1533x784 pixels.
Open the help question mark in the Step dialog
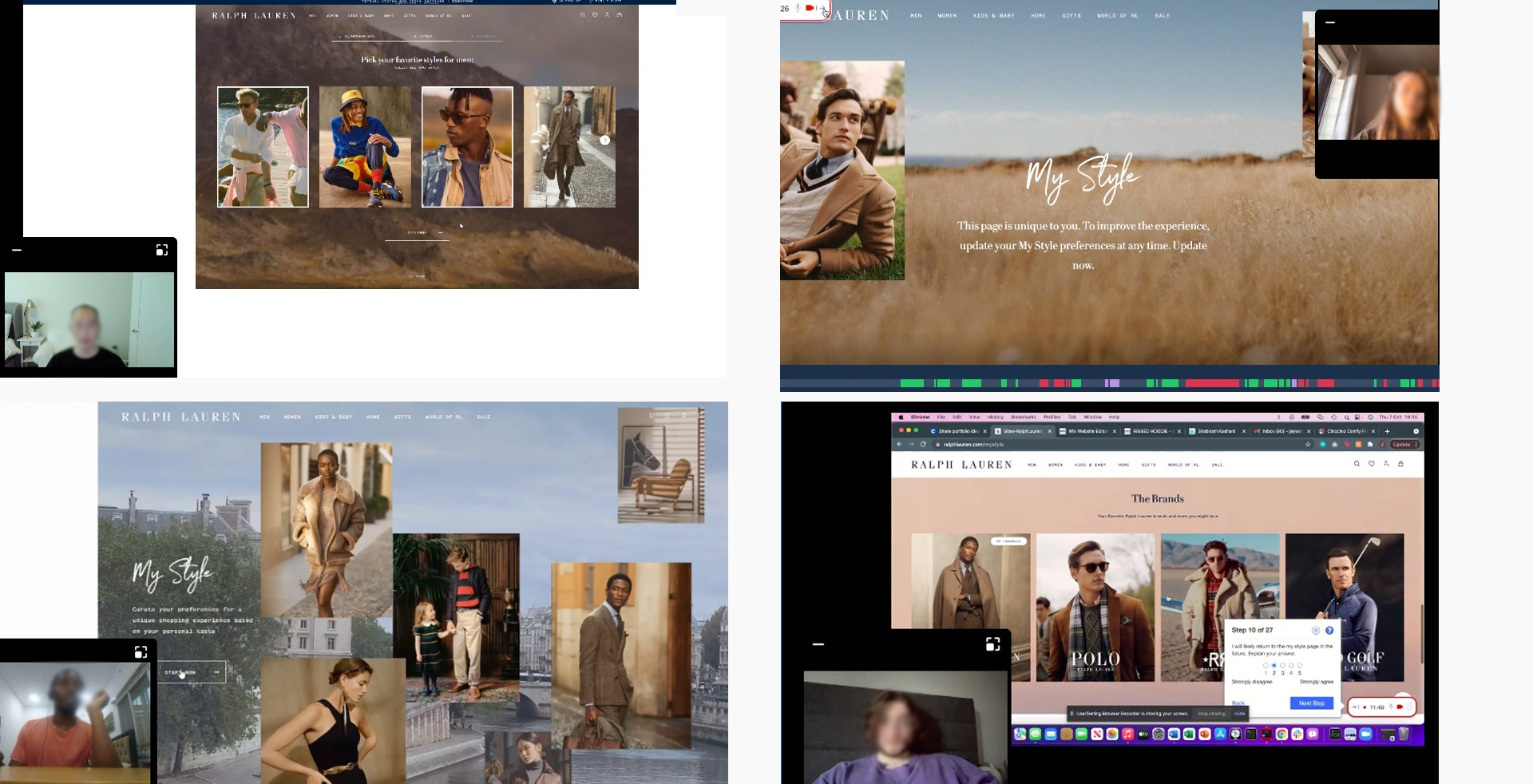pos(1329,631)
